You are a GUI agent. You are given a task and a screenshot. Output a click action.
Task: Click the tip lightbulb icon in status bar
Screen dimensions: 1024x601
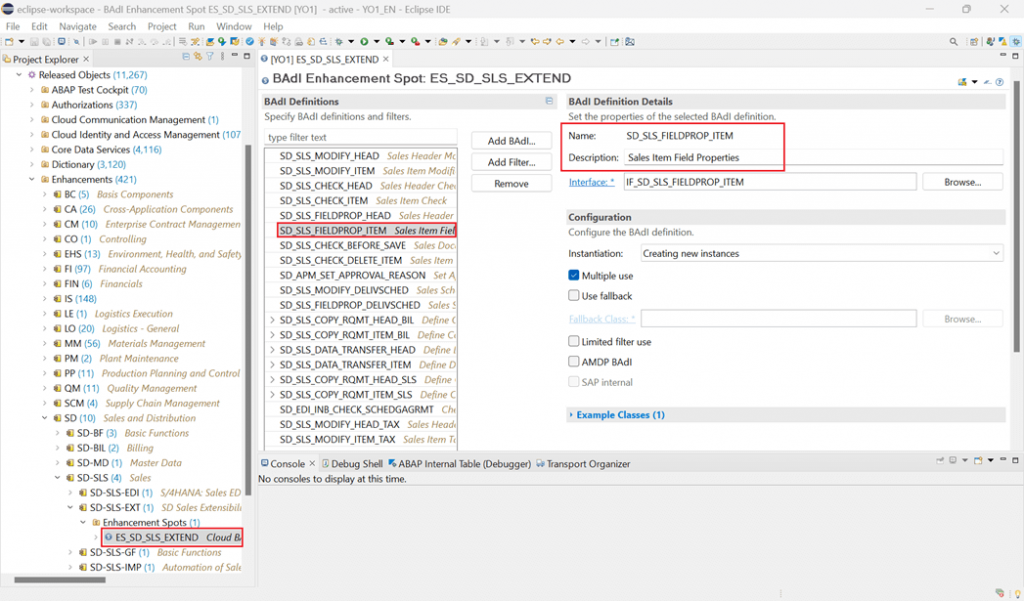coord(1017,593)
